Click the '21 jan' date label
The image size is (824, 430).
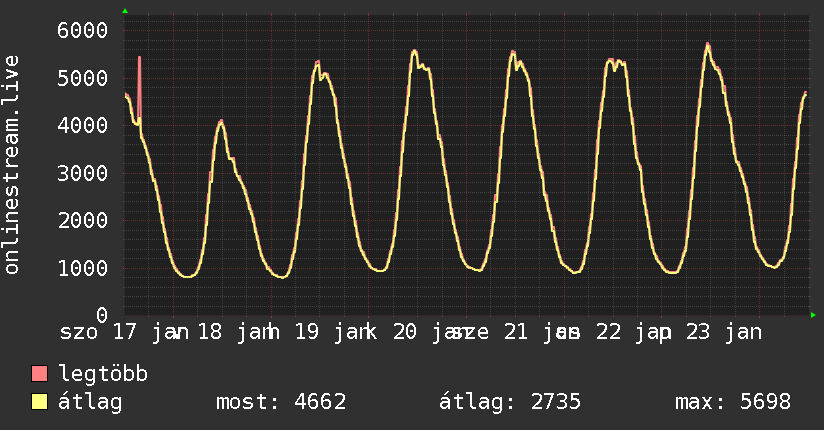[x=542, y=332]
